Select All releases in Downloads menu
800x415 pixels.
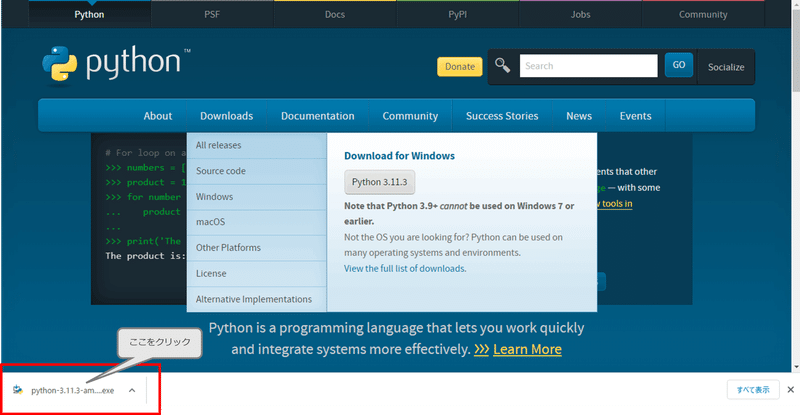[x=257, y=145]
